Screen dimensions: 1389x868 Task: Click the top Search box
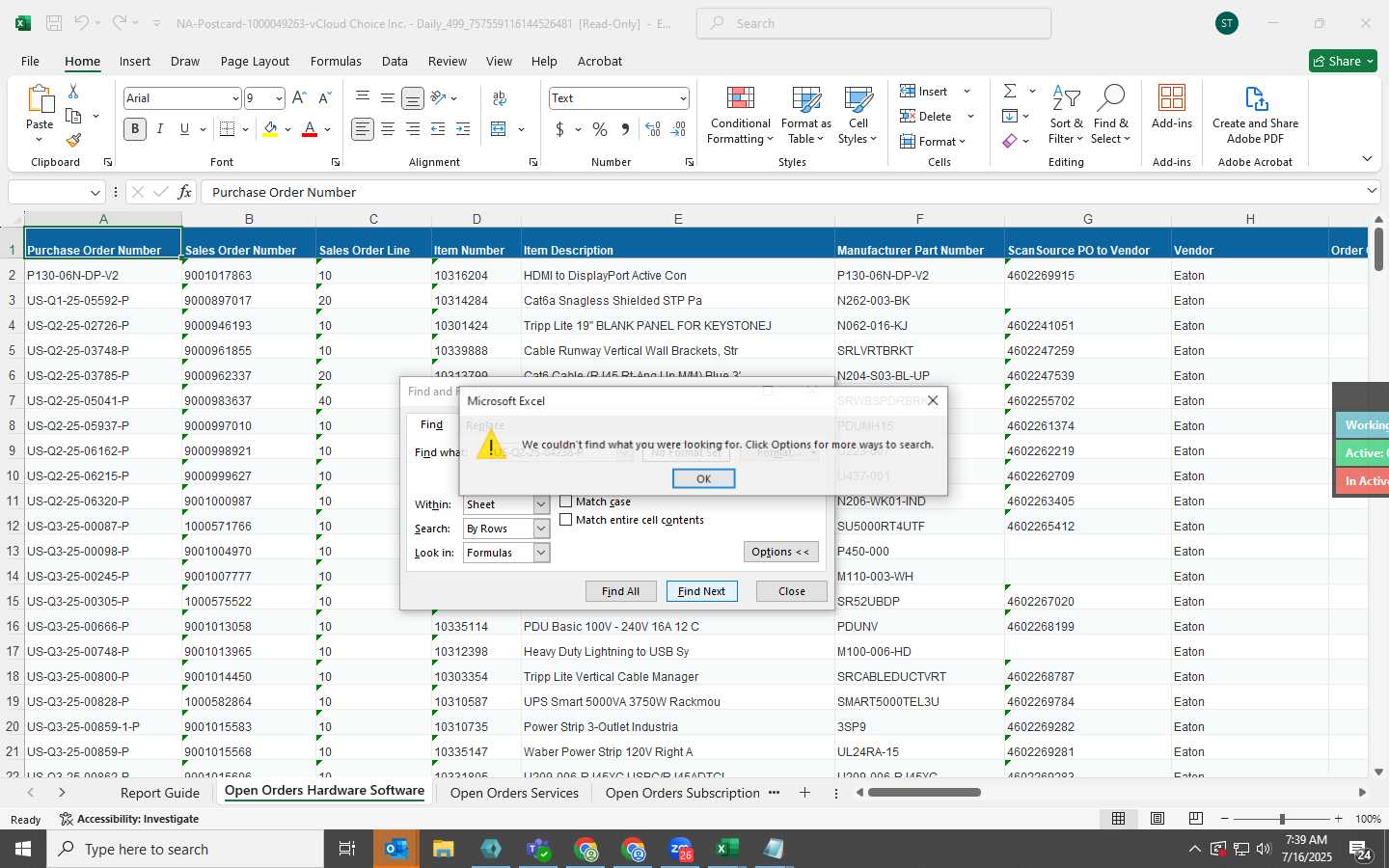(874, 23)
